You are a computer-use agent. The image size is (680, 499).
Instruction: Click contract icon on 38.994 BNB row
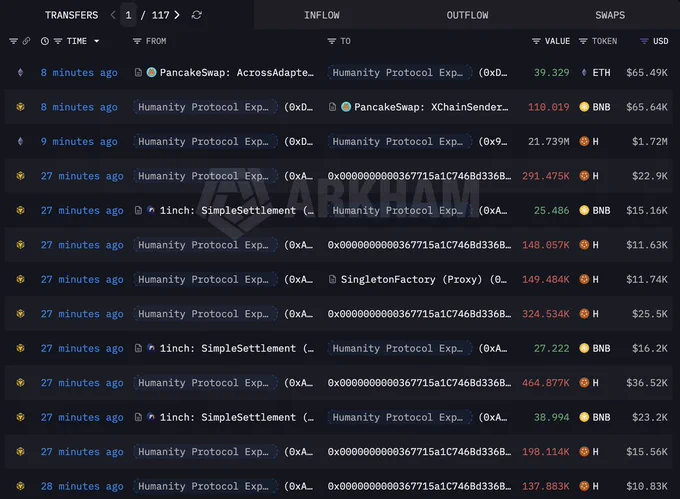tap(138, 417)
